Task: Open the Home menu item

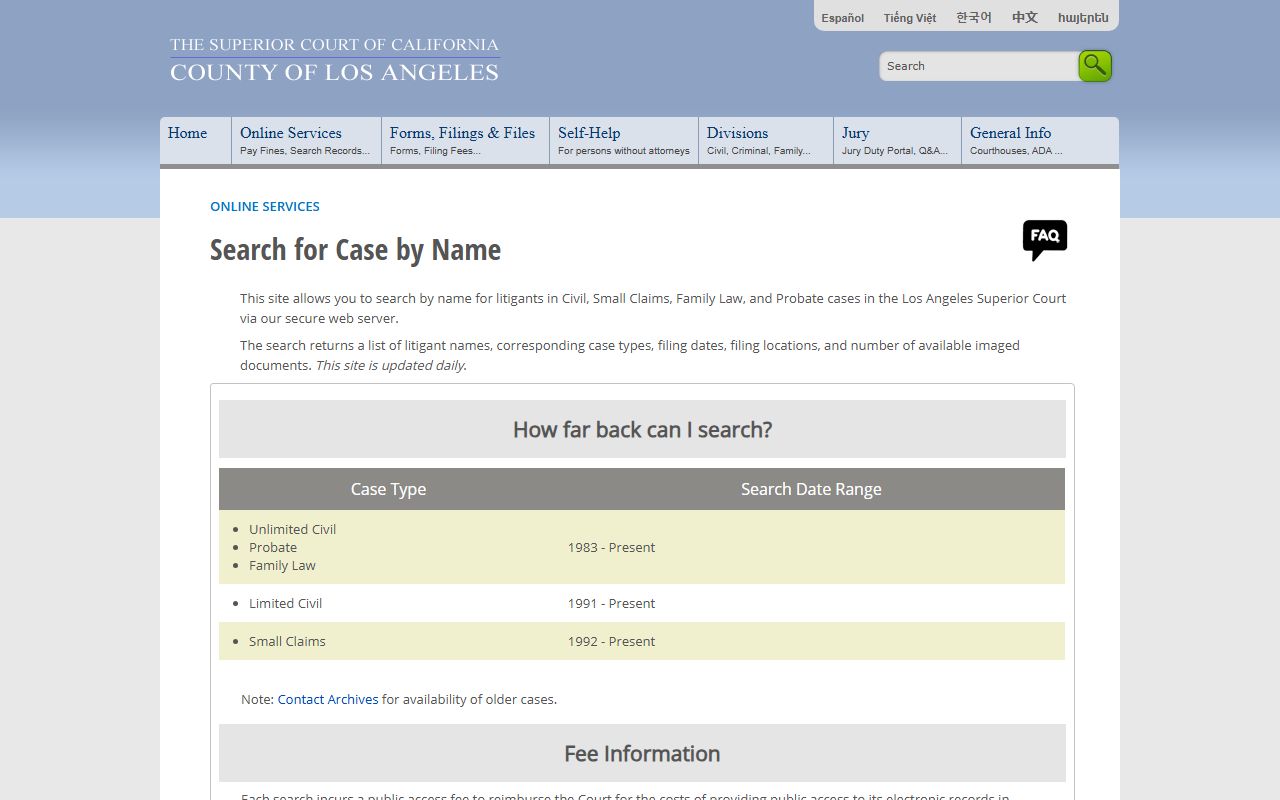Action: point(195,141)
